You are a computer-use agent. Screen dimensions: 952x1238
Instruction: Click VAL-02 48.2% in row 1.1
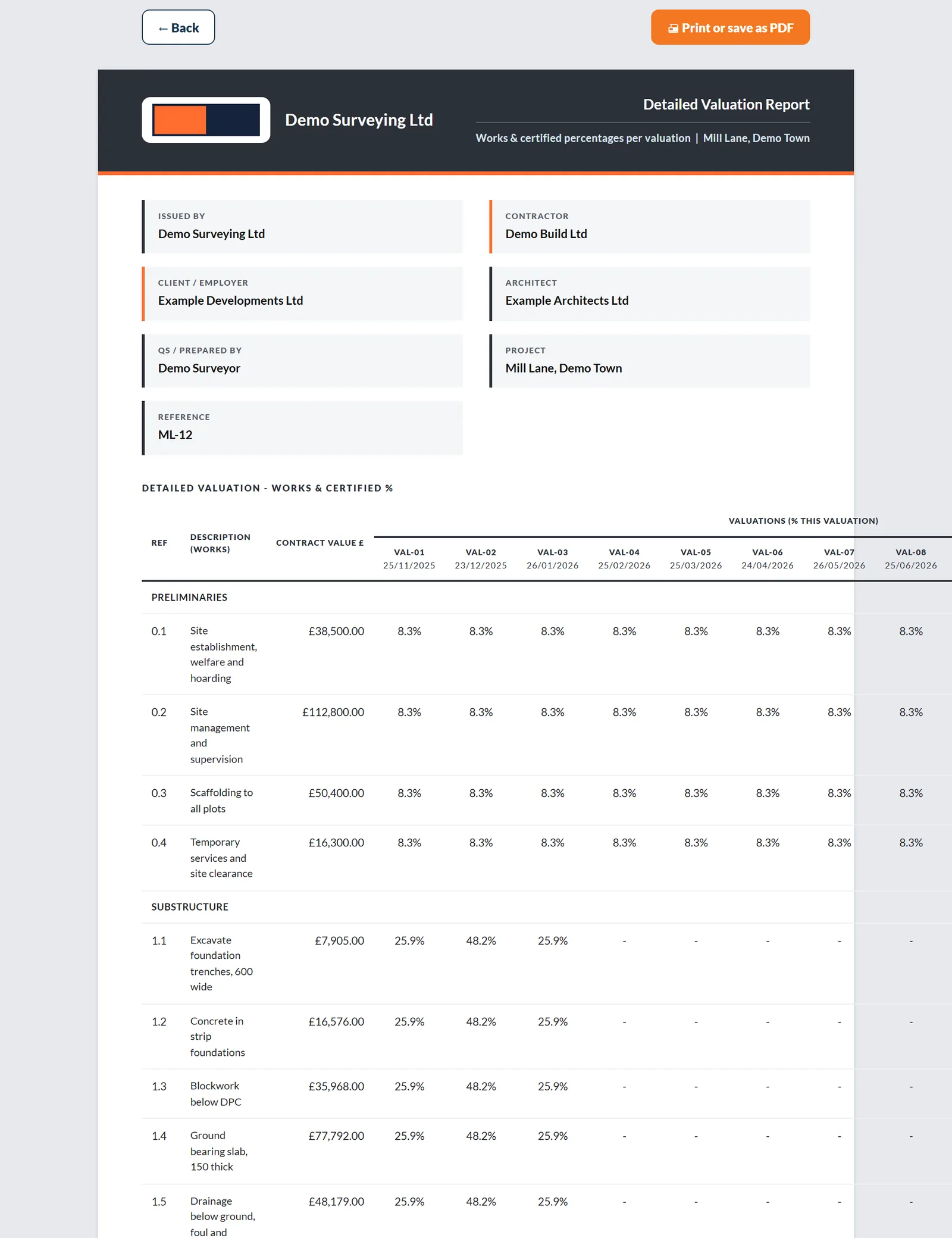pyautogui.click(x=481, y=941)
